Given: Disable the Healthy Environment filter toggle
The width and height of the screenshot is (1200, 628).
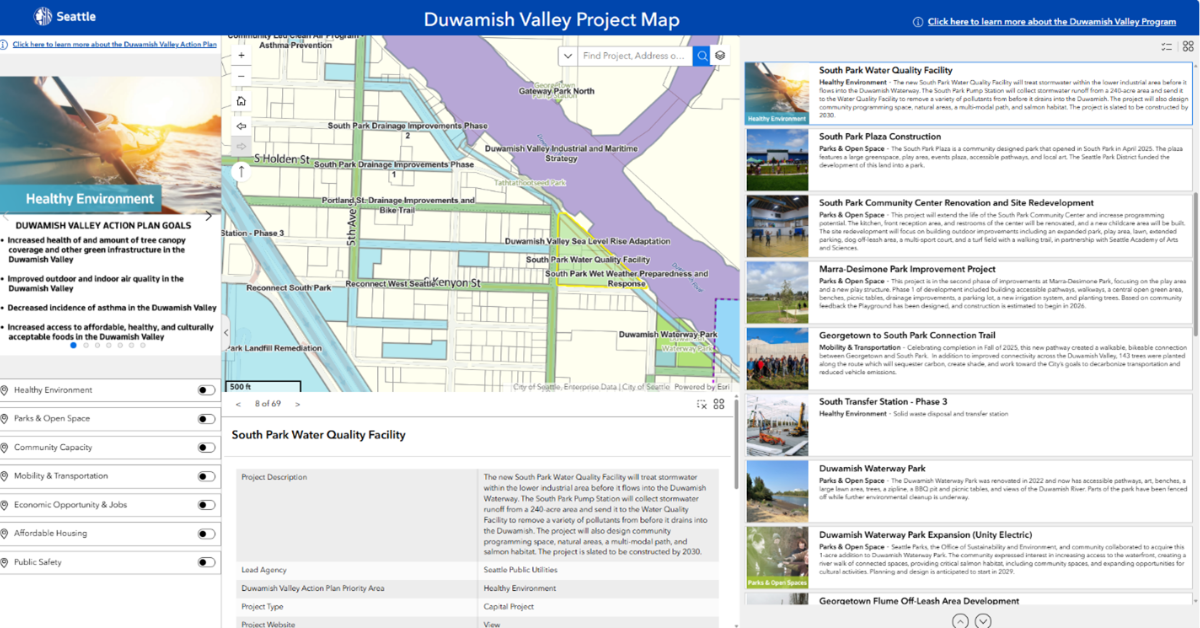Looking at the screenshot, I should [x=207, y=389].
